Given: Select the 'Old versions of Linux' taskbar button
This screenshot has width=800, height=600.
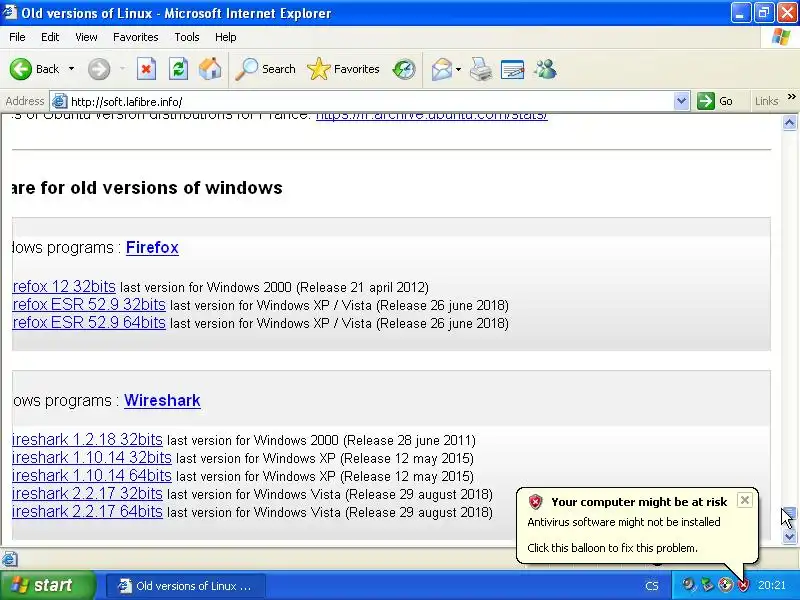Looking at the screenshot, I should 186,586.
